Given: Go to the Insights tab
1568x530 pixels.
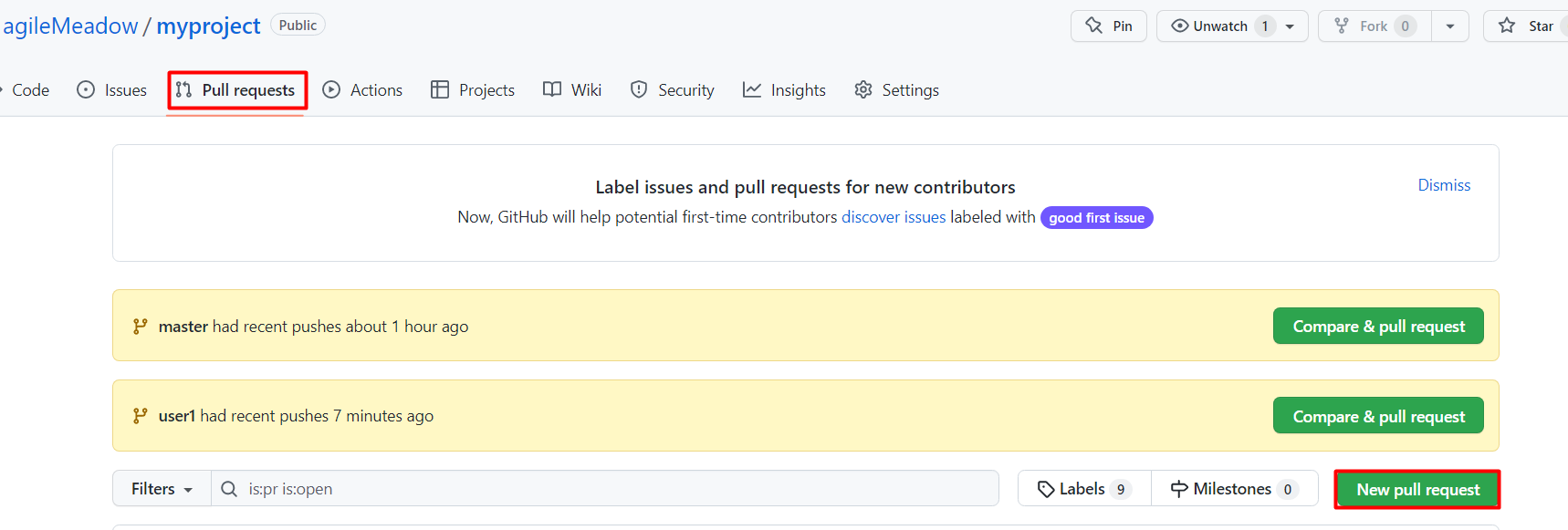Looking at the screenshot, I should [784, 90].
